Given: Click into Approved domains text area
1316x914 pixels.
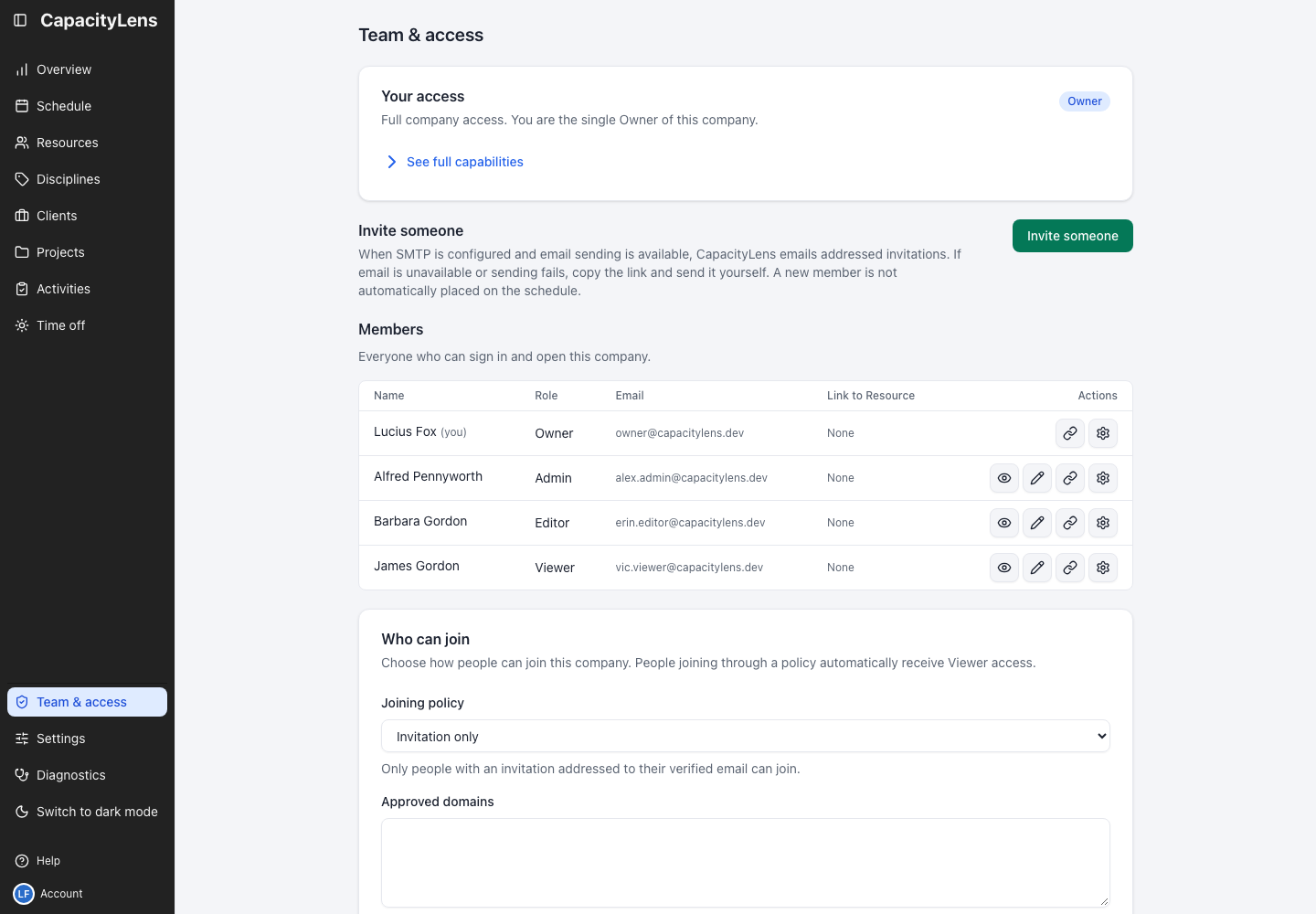Looking at the screenshot, I should pos(746,863).
